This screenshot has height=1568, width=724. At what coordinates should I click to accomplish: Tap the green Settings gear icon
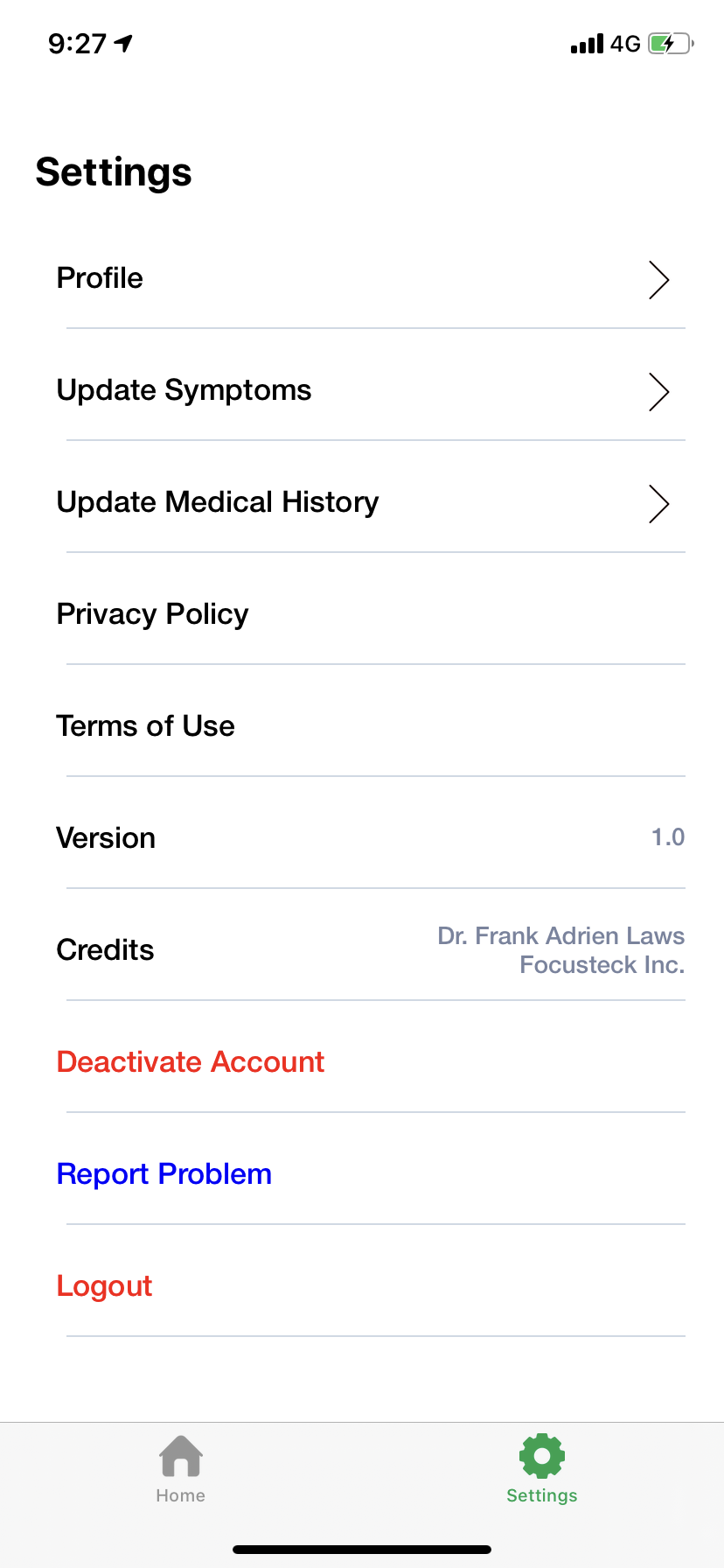coord(542,1456)
